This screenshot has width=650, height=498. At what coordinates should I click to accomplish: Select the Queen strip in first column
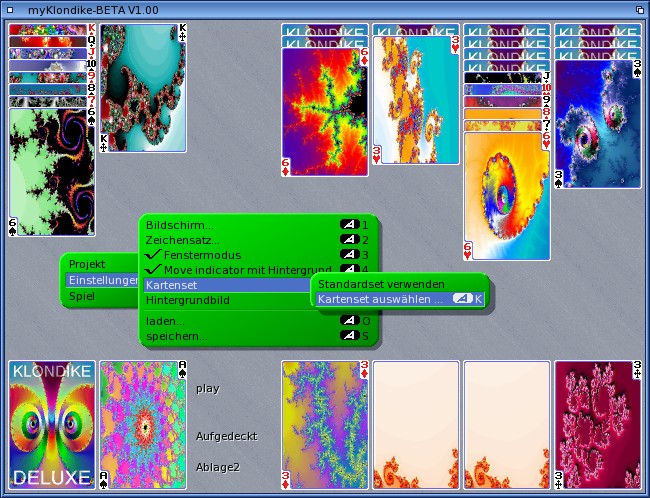[x=52, y=41]
